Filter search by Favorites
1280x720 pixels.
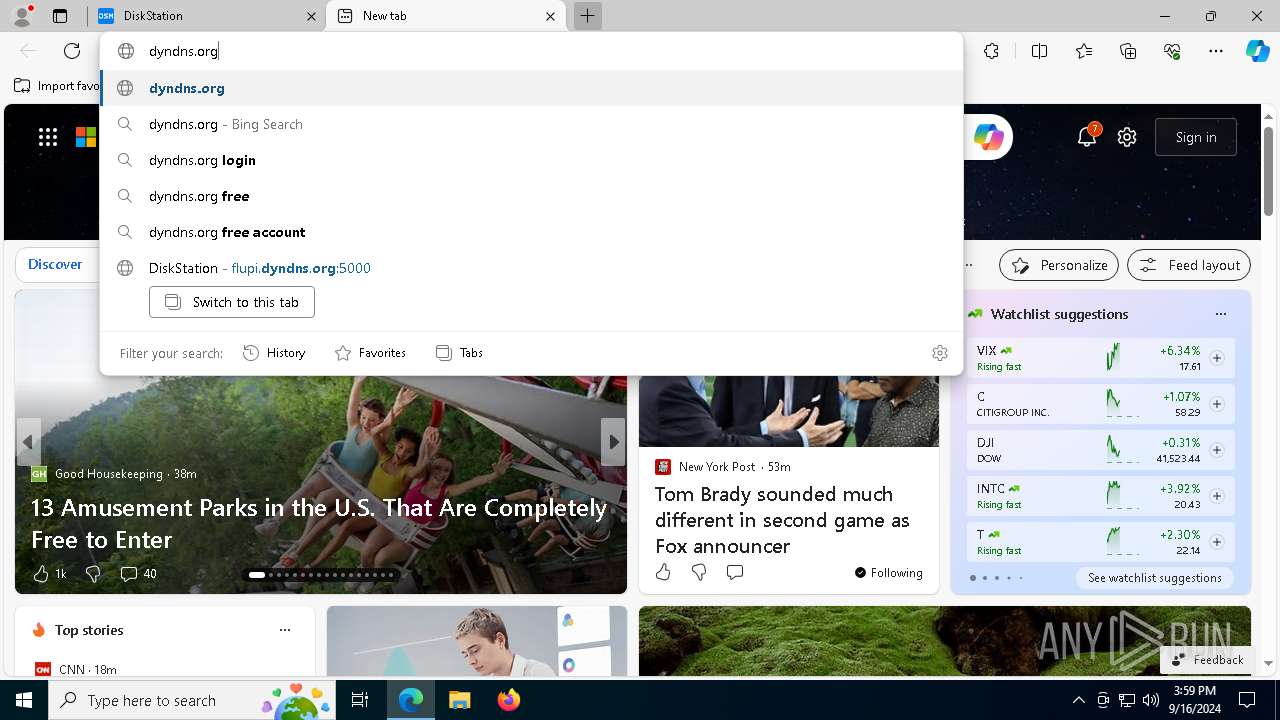(x=370, y=353)
